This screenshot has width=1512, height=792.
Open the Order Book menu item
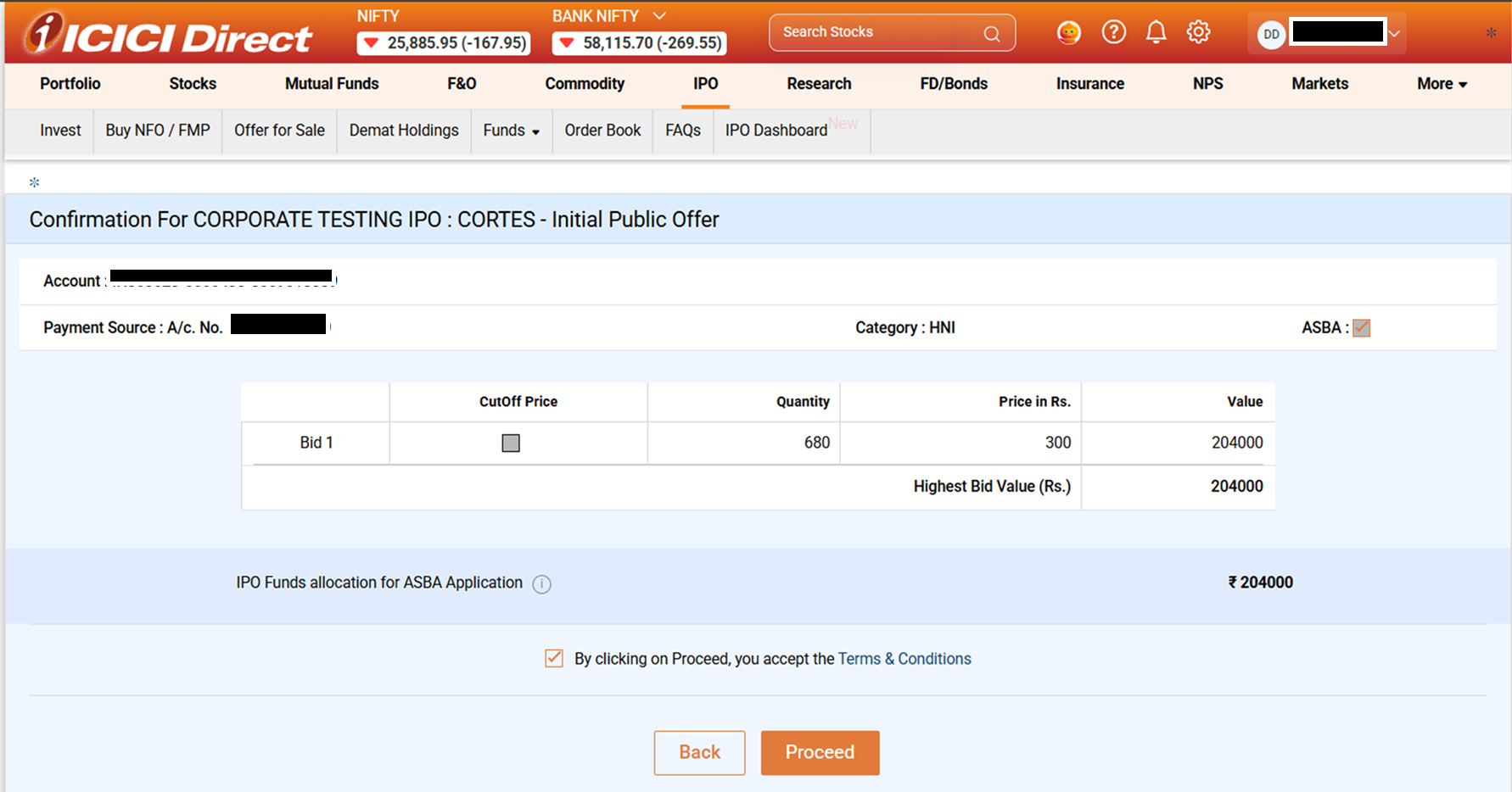pyautogui.click(x=602, y=131)
